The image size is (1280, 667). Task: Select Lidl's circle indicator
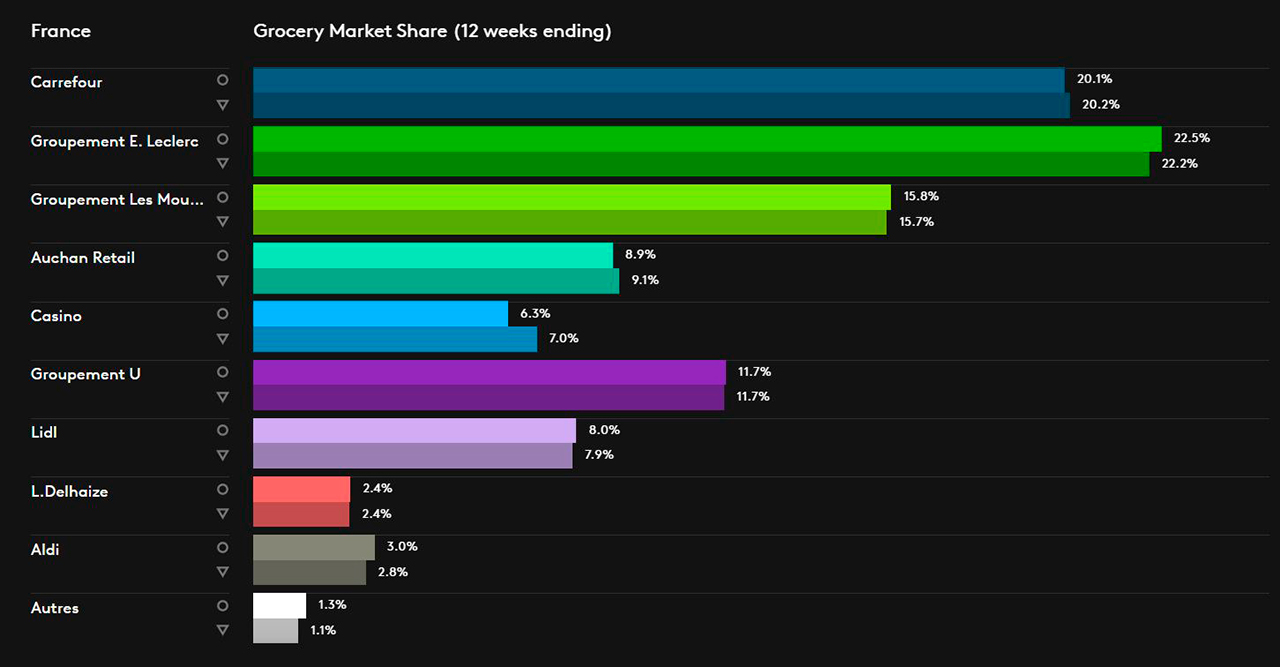pos(222,430)
